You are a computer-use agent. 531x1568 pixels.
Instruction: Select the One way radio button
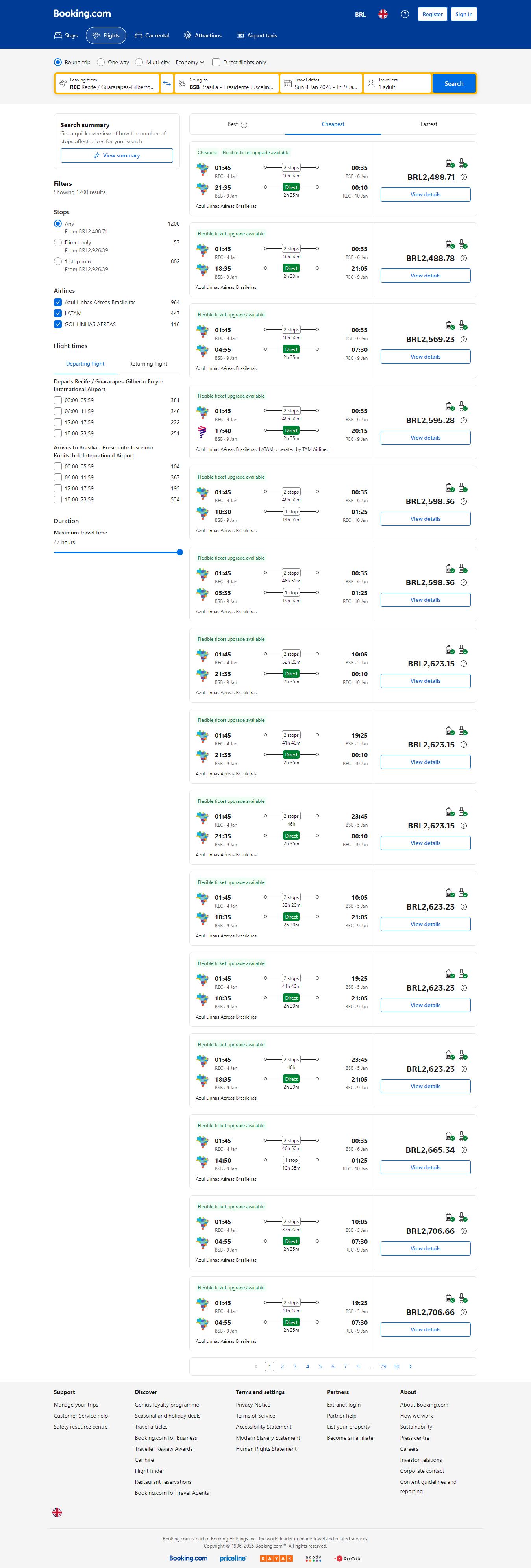[x=102, y=62]
